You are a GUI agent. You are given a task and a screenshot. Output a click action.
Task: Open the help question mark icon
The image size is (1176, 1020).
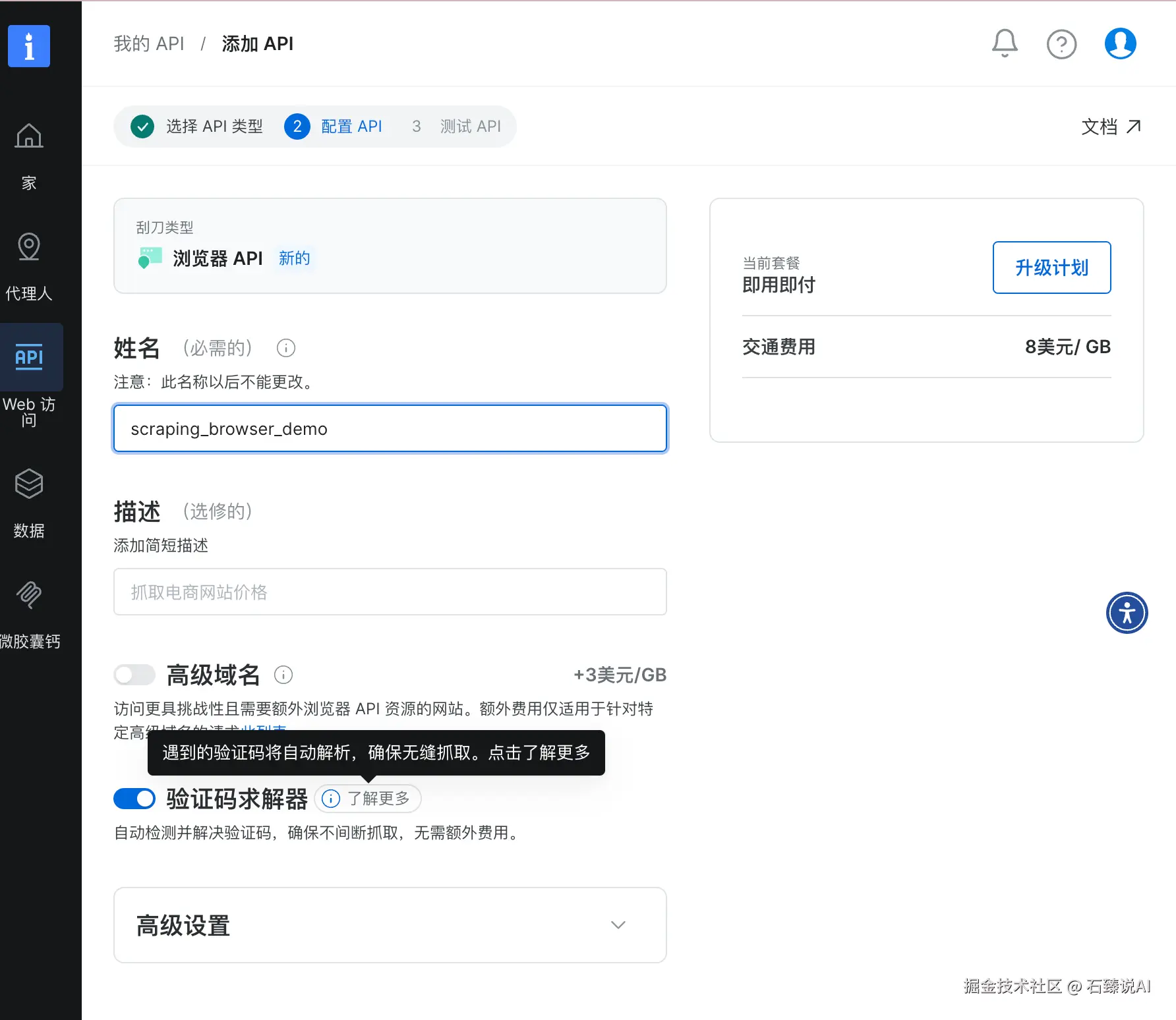point(1061,44)
